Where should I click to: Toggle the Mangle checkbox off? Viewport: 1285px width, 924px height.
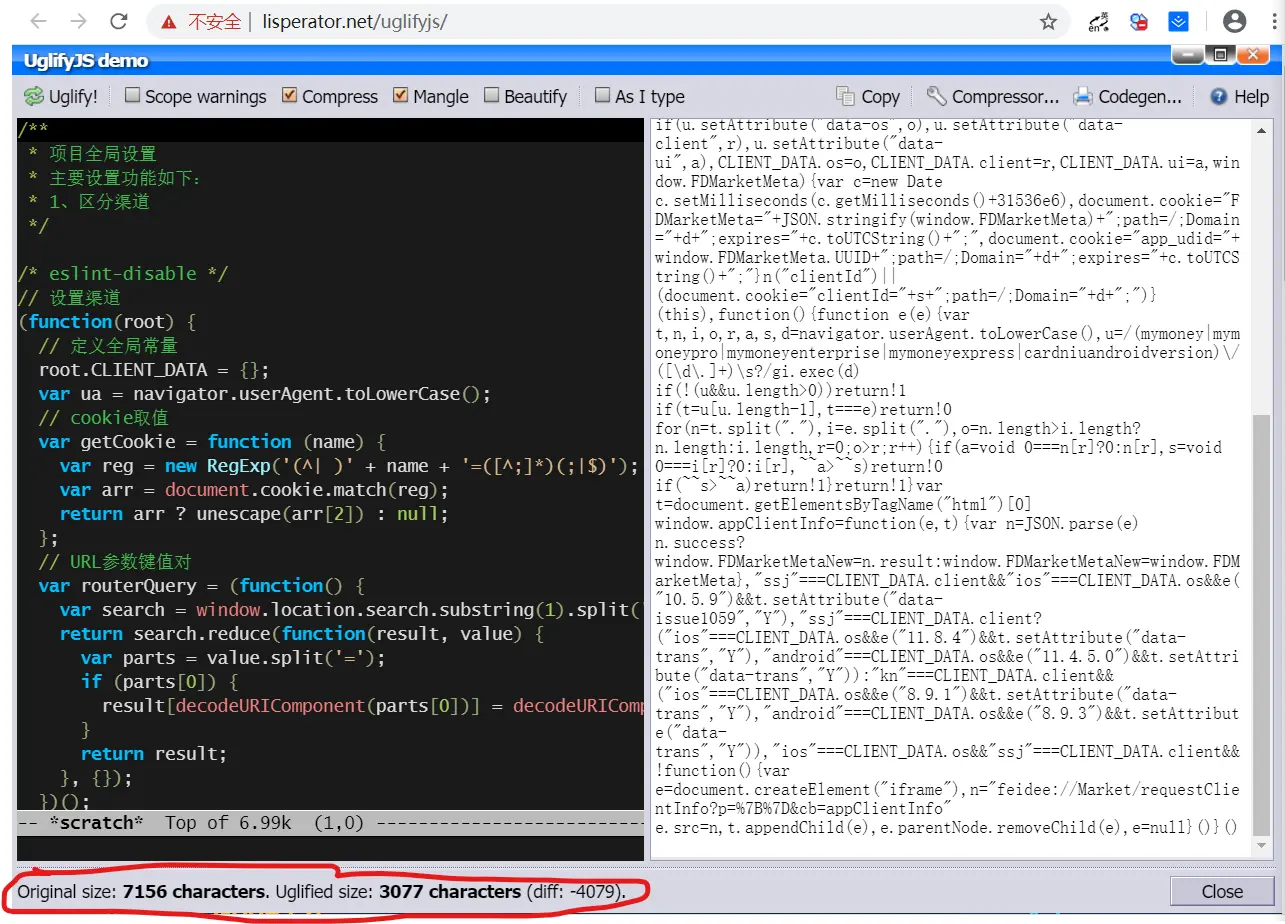pos(401,95)
